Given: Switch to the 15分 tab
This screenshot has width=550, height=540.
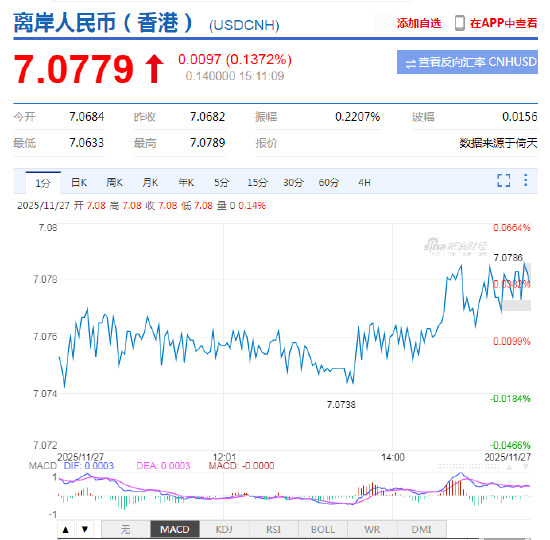Looking at the screenshot, I should pyautogui.click(x=257, y=182).
